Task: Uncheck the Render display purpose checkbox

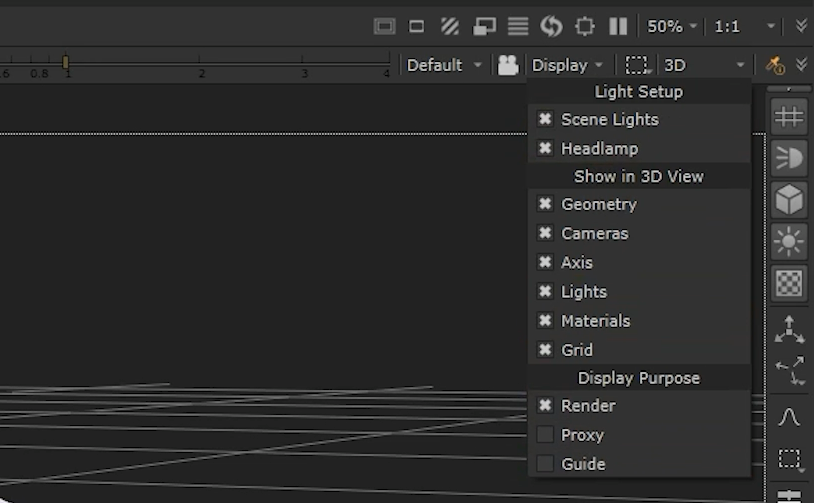Action: (545, 405)
